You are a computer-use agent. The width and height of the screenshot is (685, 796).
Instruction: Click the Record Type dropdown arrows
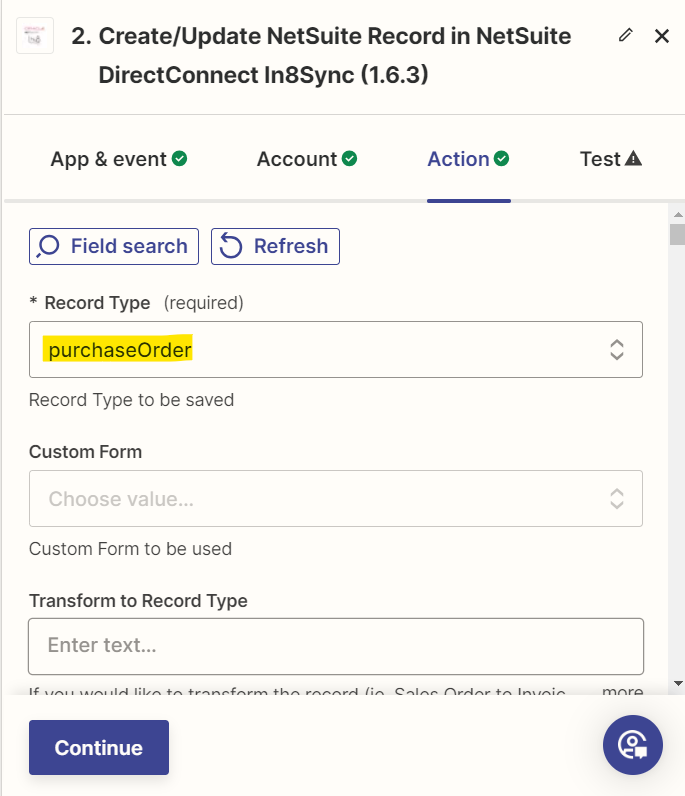(617, 350)
